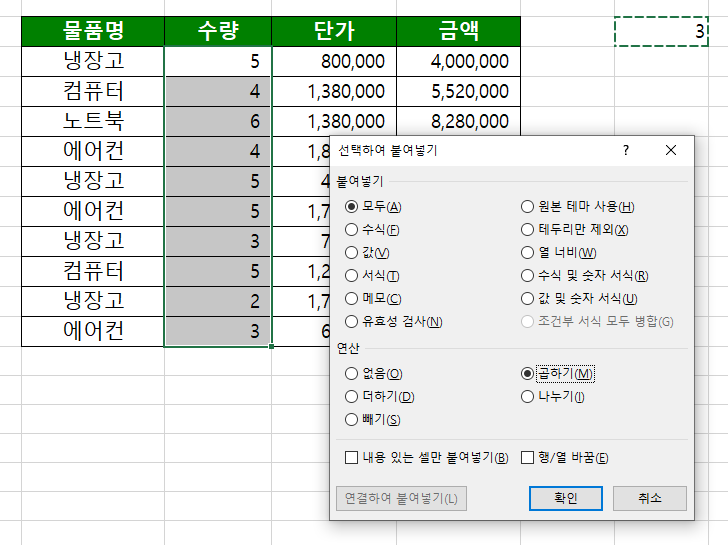Image resolution: width=728 pixels, height=545 pixels.
Task: Select the 모두(A) paste option
Action: click(351, 207)
